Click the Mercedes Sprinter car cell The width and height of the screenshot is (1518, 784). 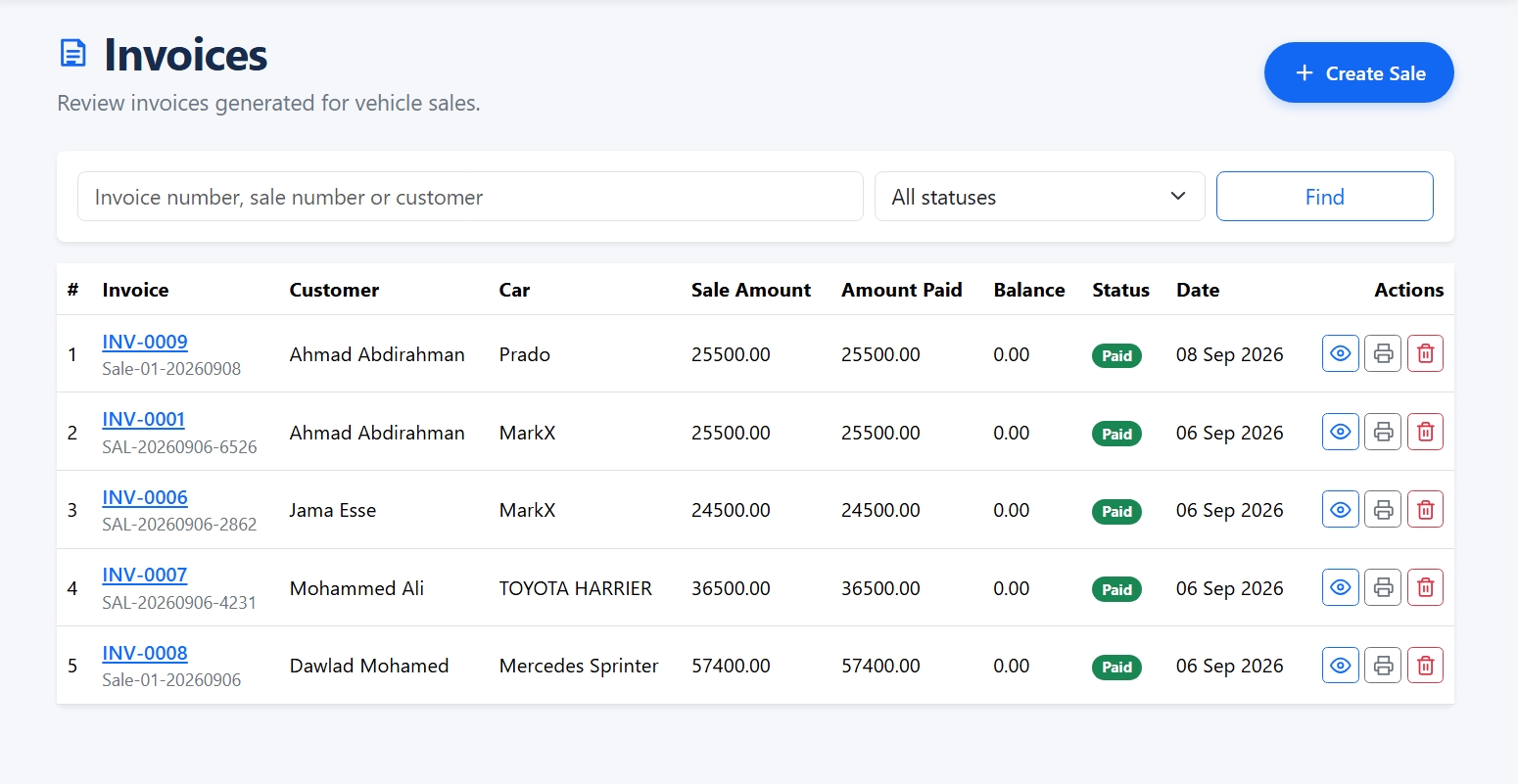(579, 666)
